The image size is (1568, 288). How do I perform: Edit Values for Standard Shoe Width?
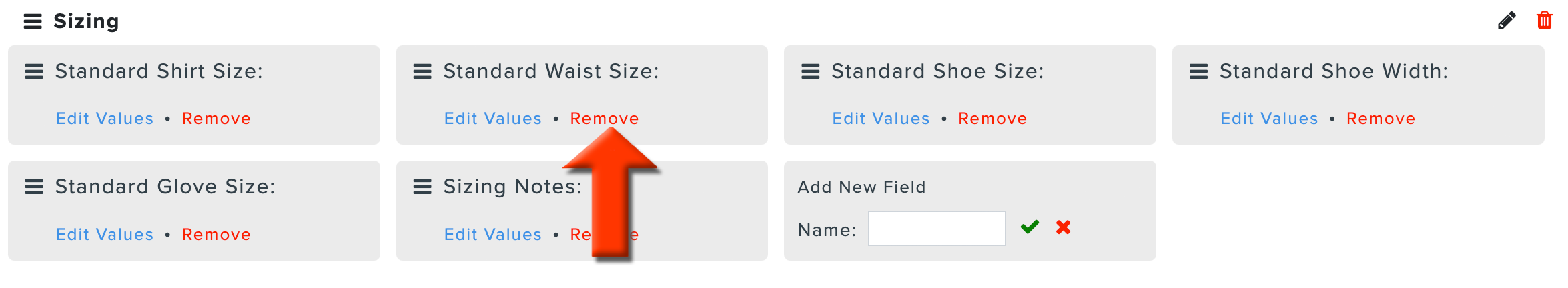tap(1269, 119)
